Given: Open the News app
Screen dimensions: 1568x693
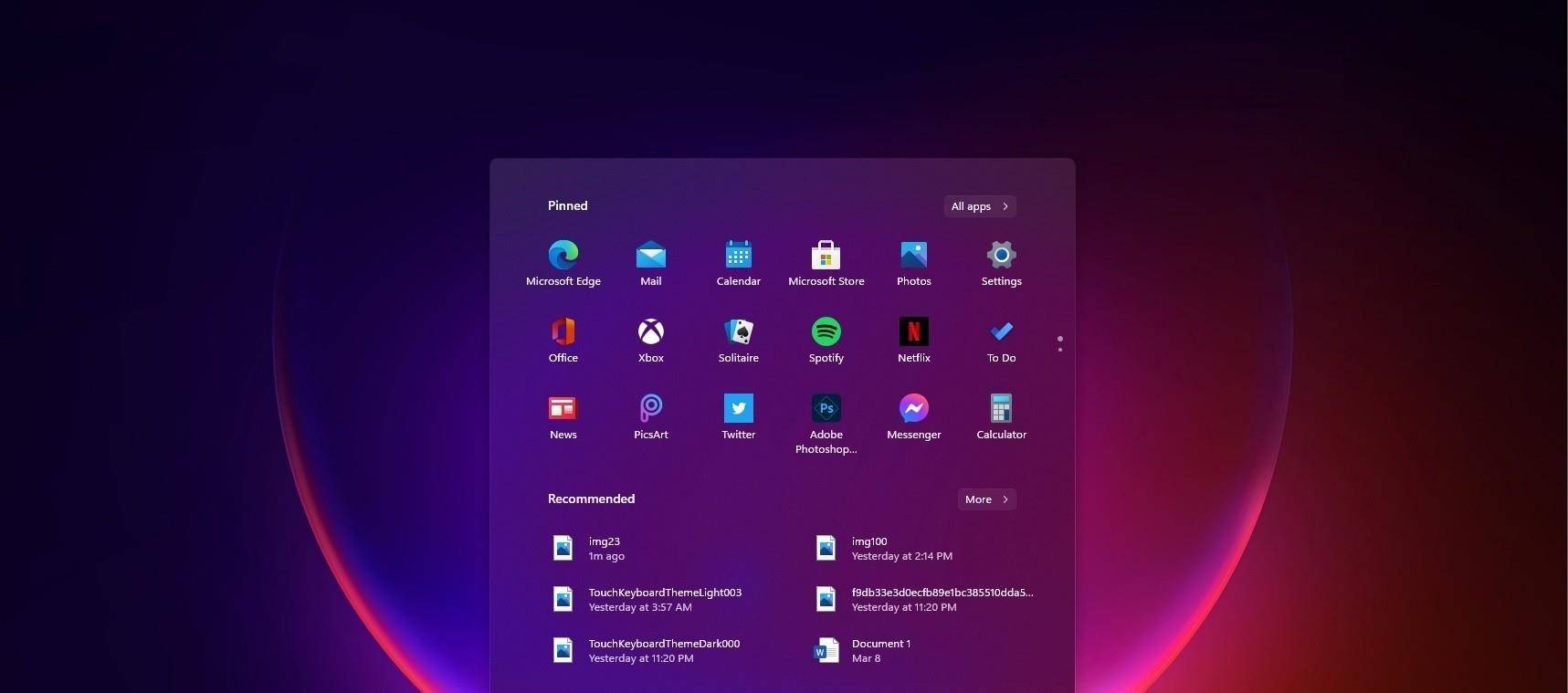Looking at the screenshot, I should click(x=563, y=416).
